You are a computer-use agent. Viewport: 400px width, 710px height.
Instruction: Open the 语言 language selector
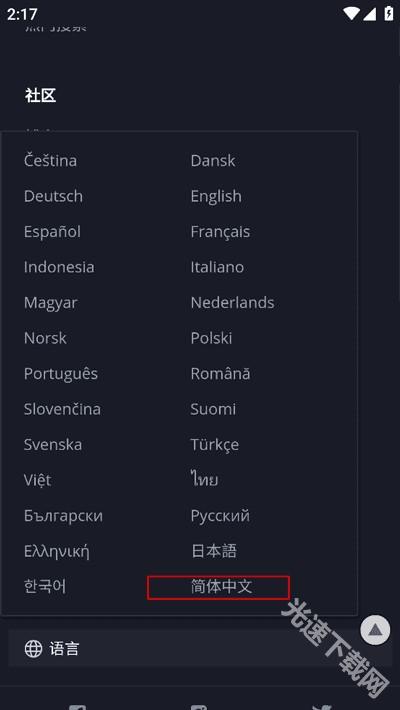(x=200, y=648)
